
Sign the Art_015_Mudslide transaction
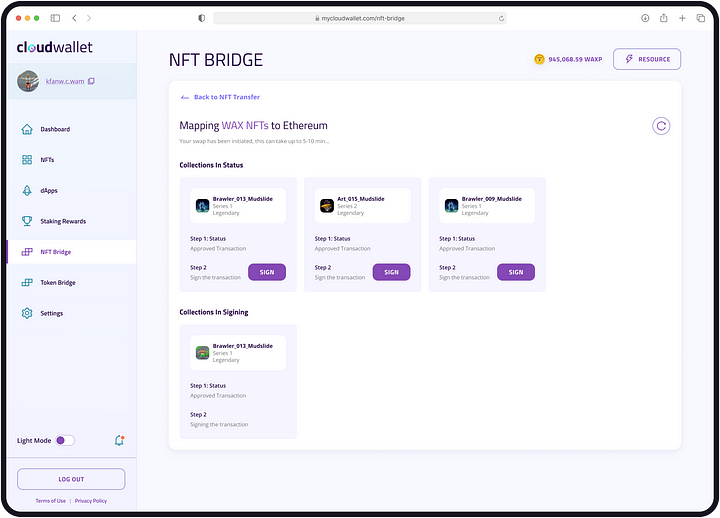click(391, 272)
